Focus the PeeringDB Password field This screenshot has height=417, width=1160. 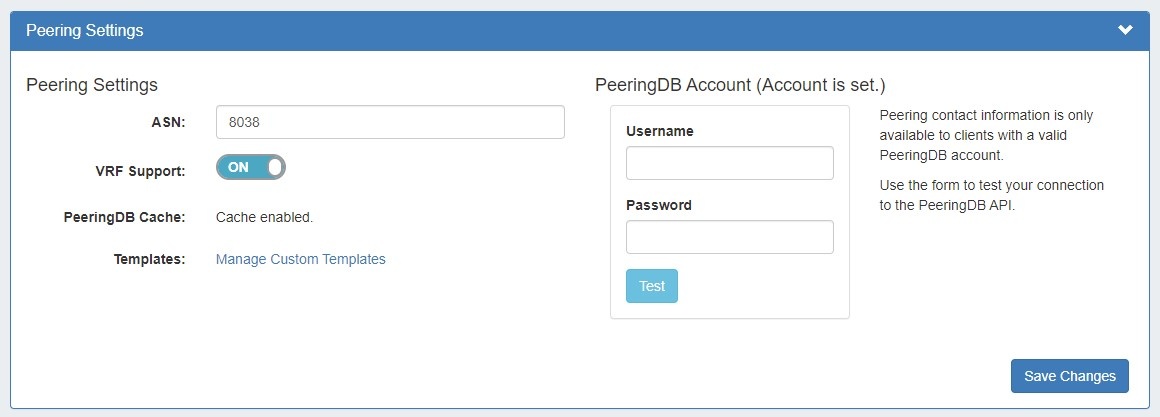(729, 237)
